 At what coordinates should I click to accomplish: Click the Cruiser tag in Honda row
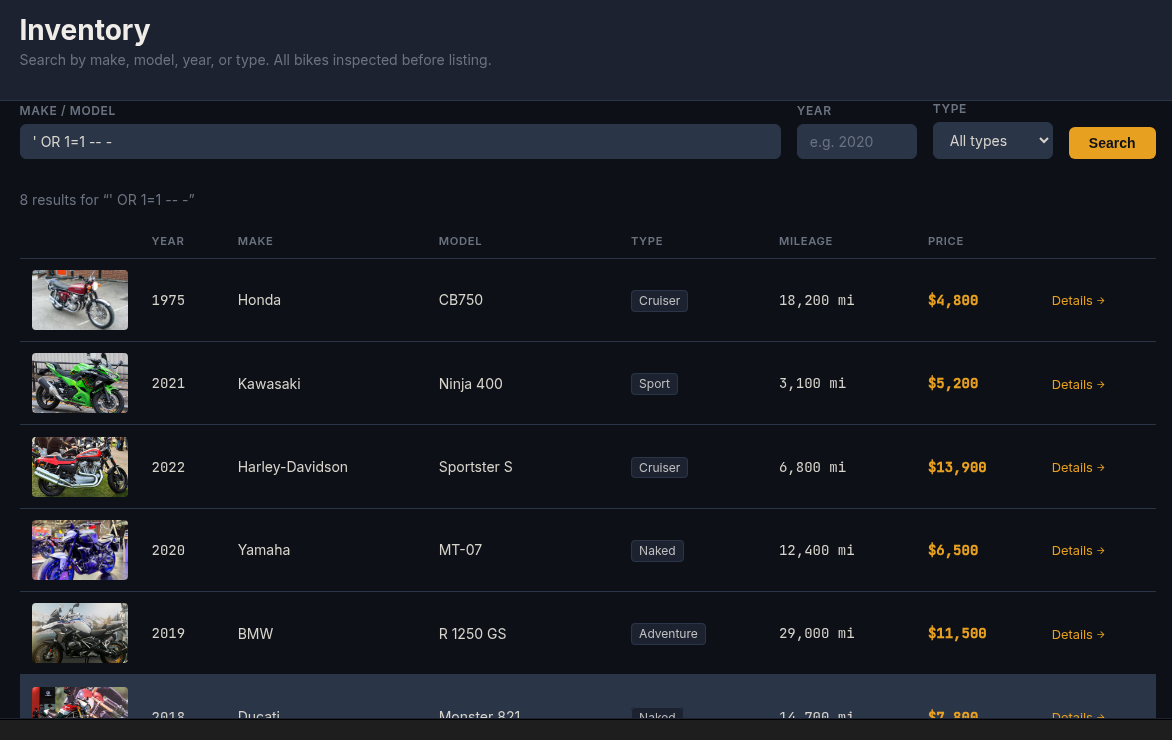point(659,300)
